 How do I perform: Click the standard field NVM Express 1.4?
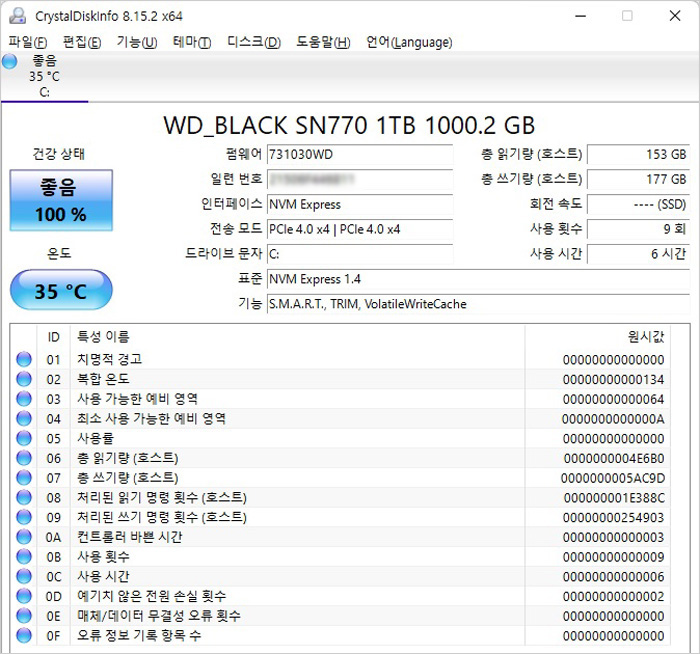pyautogui.click(x=479, y=279)
